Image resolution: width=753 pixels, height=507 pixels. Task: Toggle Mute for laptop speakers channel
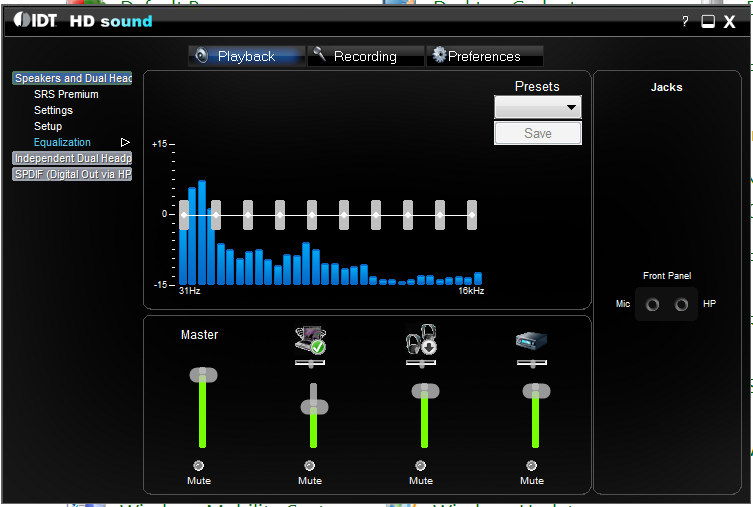[x=310, y=466]
